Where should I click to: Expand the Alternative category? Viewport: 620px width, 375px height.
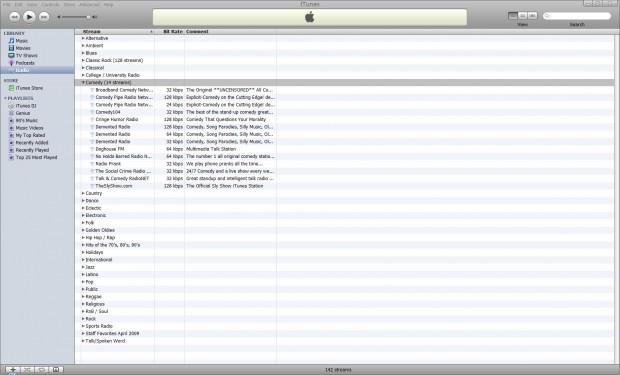coord(83,38)
